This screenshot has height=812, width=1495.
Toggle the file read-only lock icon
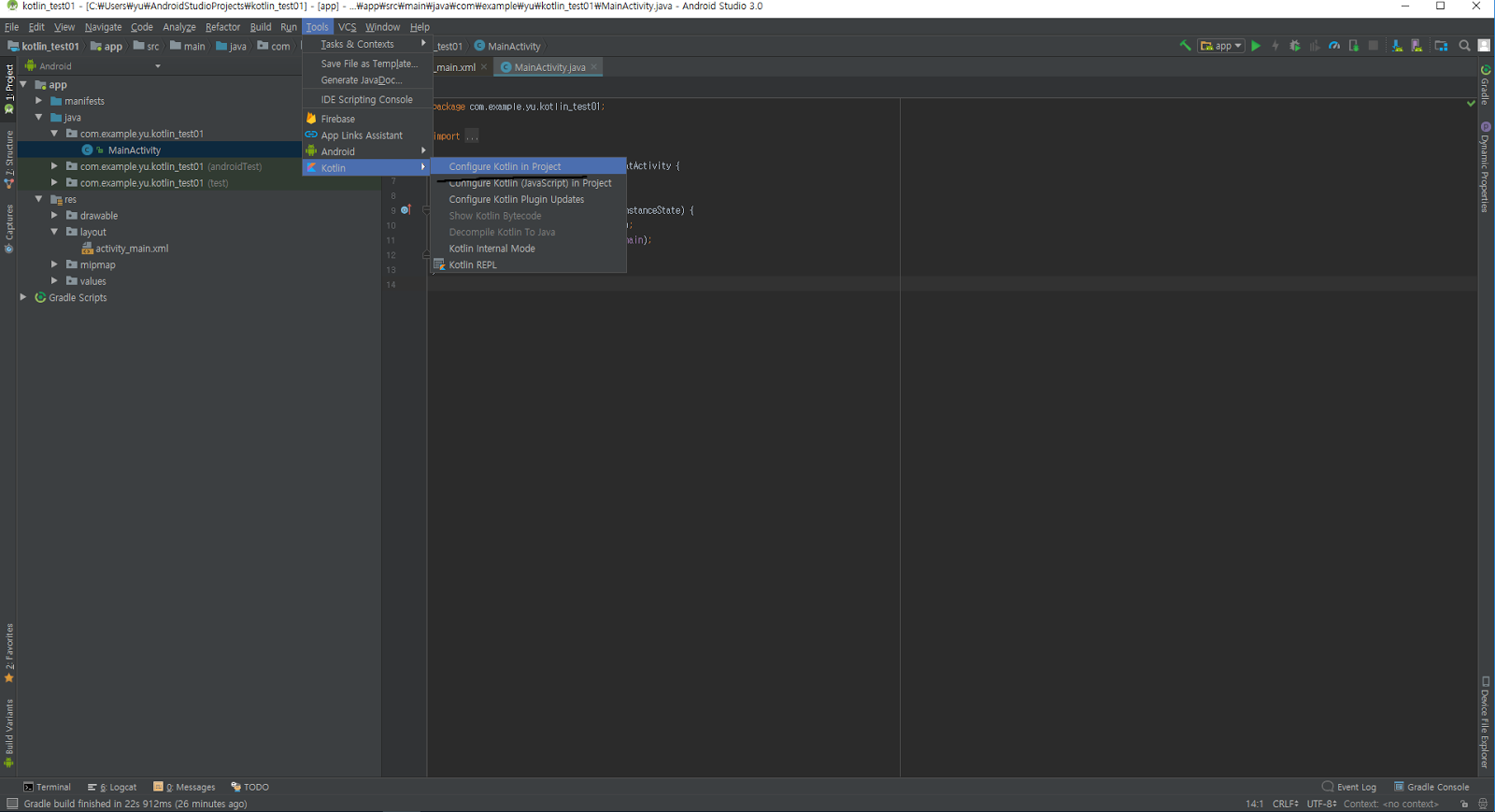(x=1464, y=804)
